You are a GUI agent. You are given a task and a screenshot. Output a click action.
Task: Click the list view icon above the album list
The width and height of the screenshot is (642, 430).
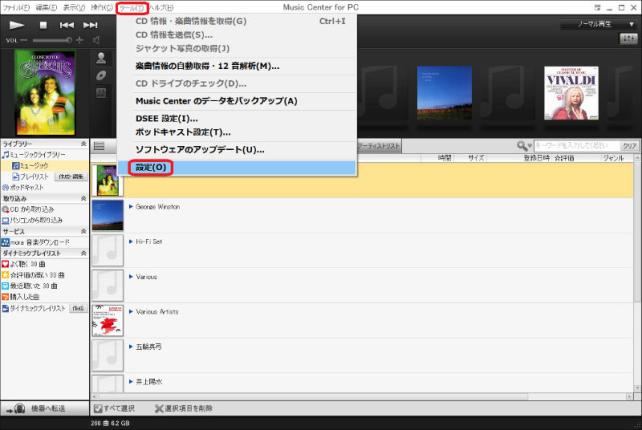[x=99, y=146]
